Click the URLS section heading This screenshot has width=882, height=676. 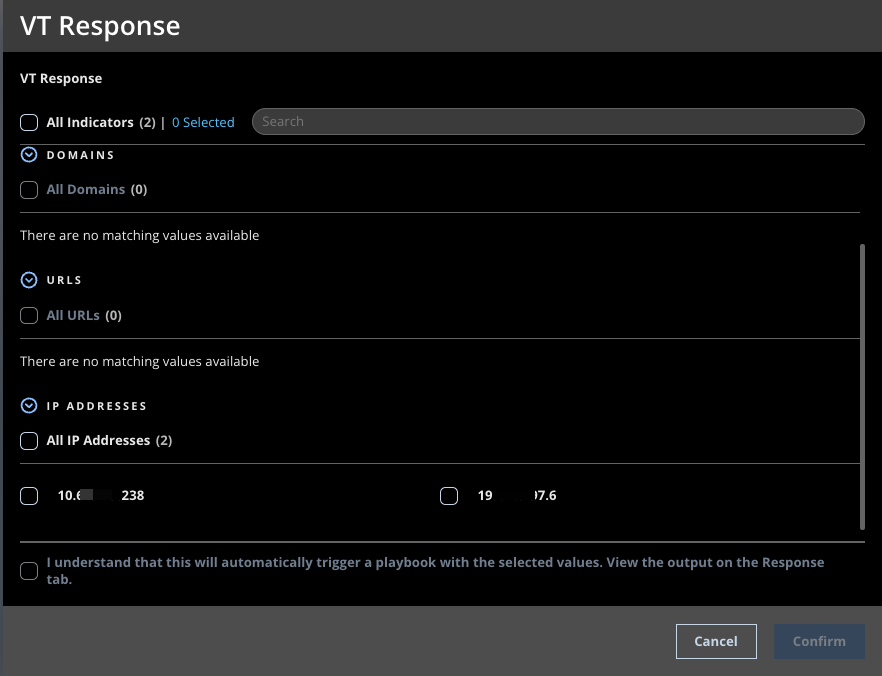64,280
